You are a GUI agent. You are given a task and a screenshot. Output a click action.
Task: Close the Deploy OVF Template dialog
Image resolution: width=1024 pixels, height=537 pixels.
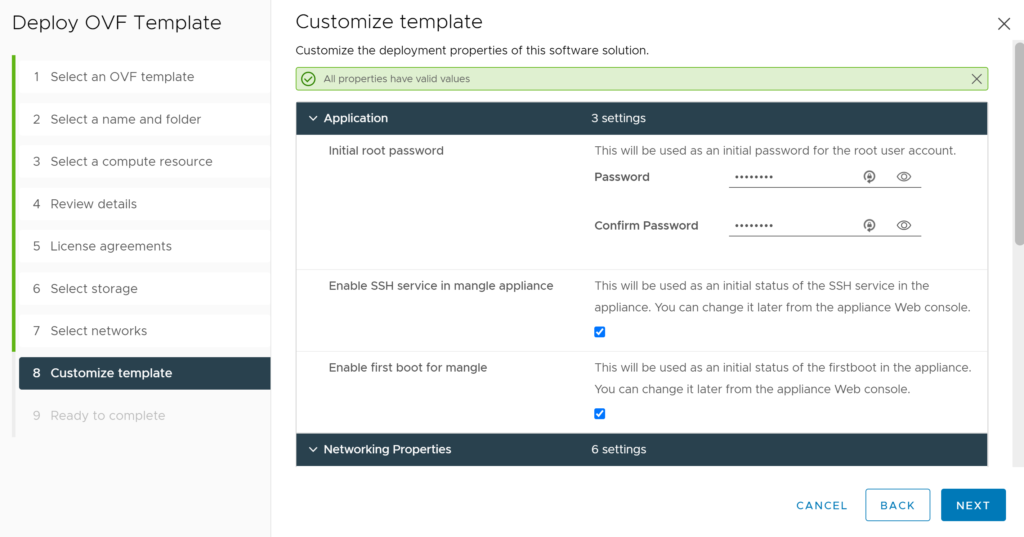tap(1004, 24)
